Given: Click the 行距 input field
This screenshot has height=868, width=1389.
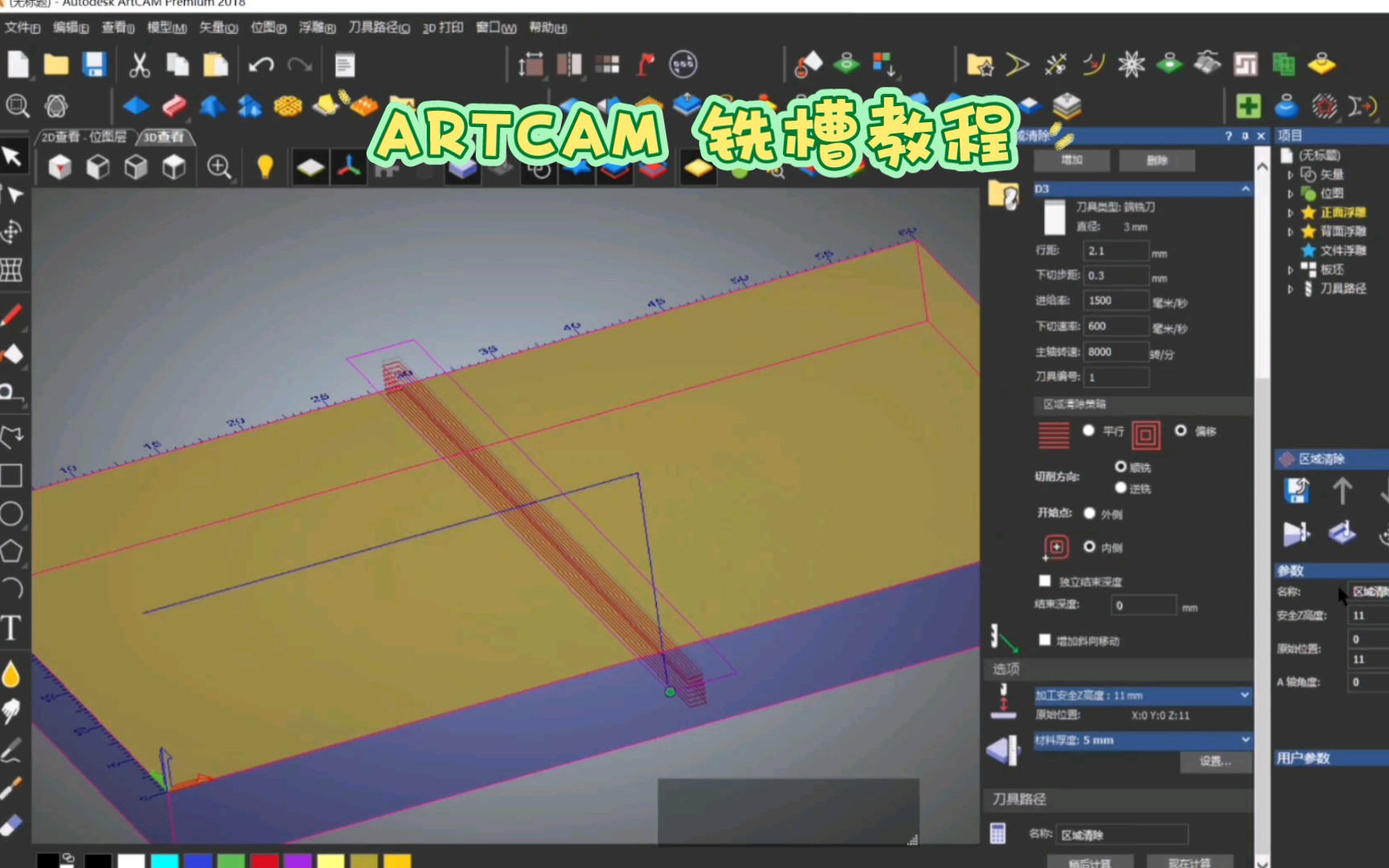Looking at the screenshot, I should 1116,251.
